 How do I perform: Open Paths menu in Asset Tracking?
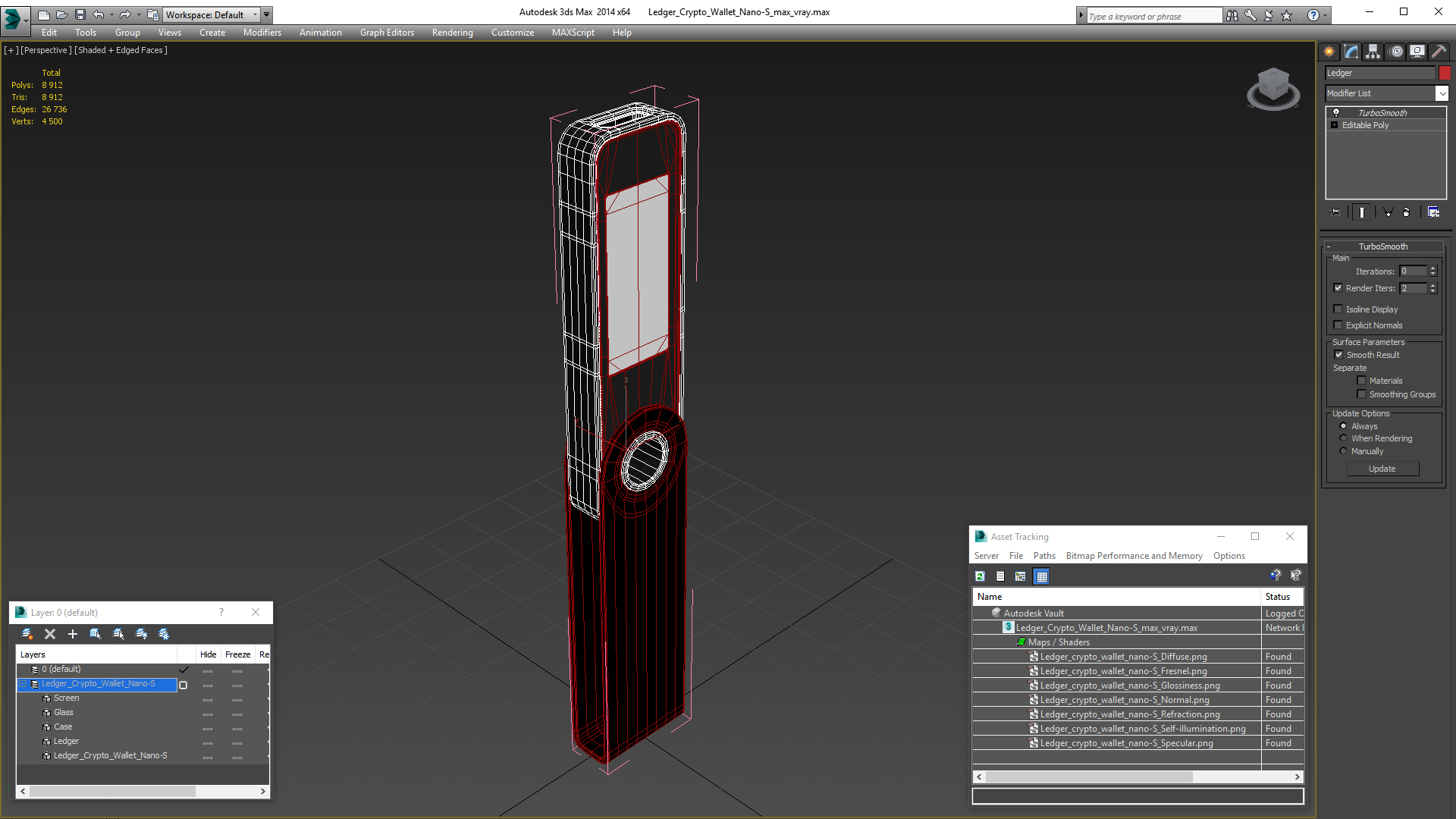1043,556
